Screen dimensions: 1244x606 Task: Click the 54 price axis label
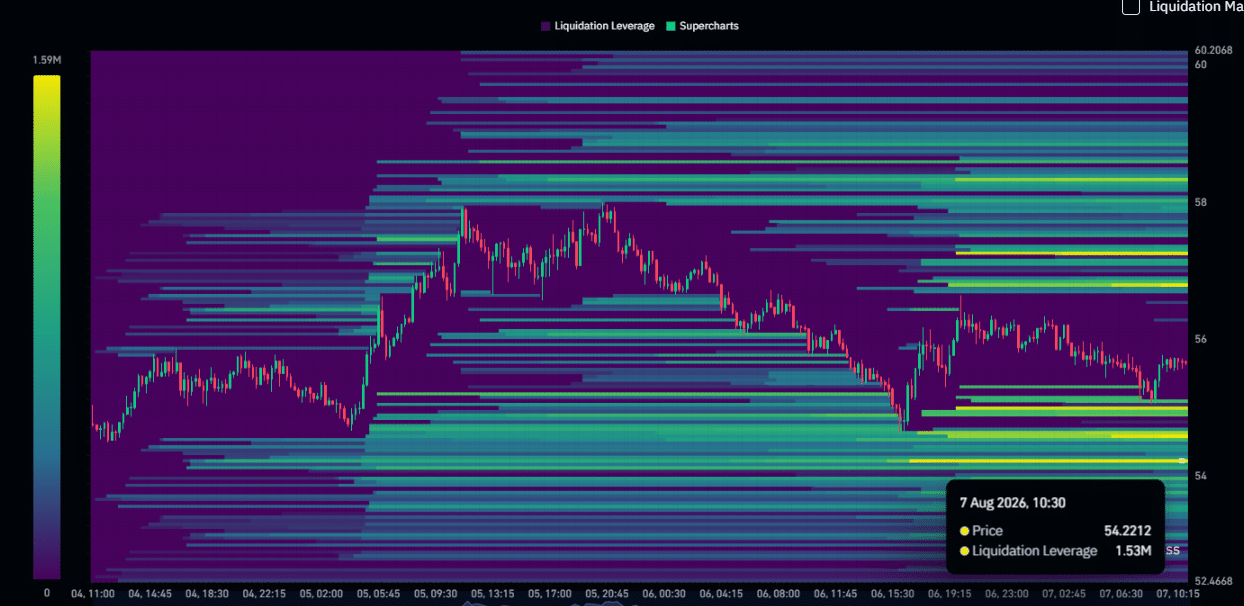pos(1201,476)
